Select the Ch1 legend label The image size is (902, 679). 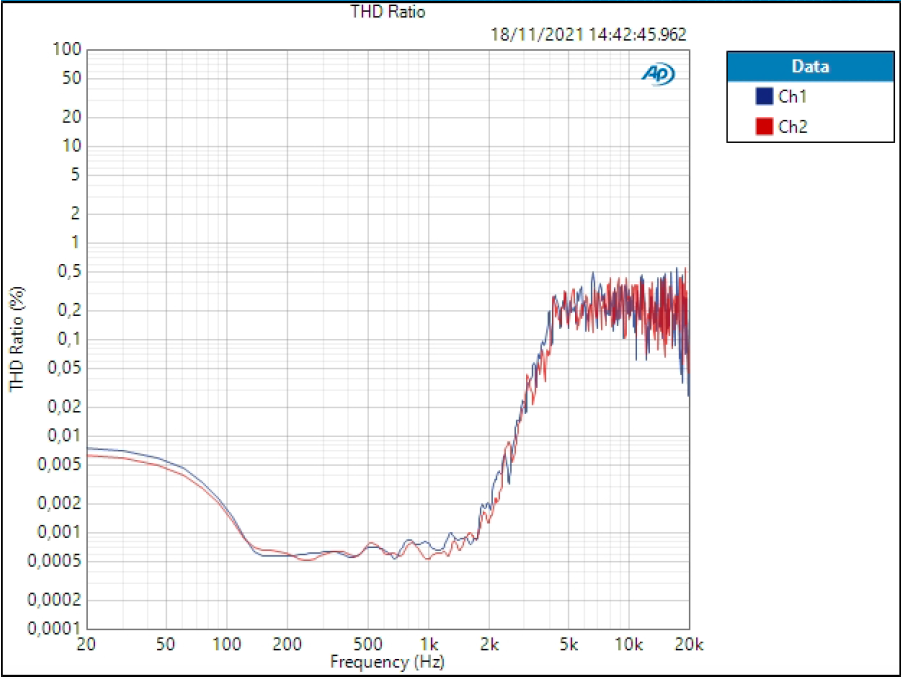[x=792, y=96]
